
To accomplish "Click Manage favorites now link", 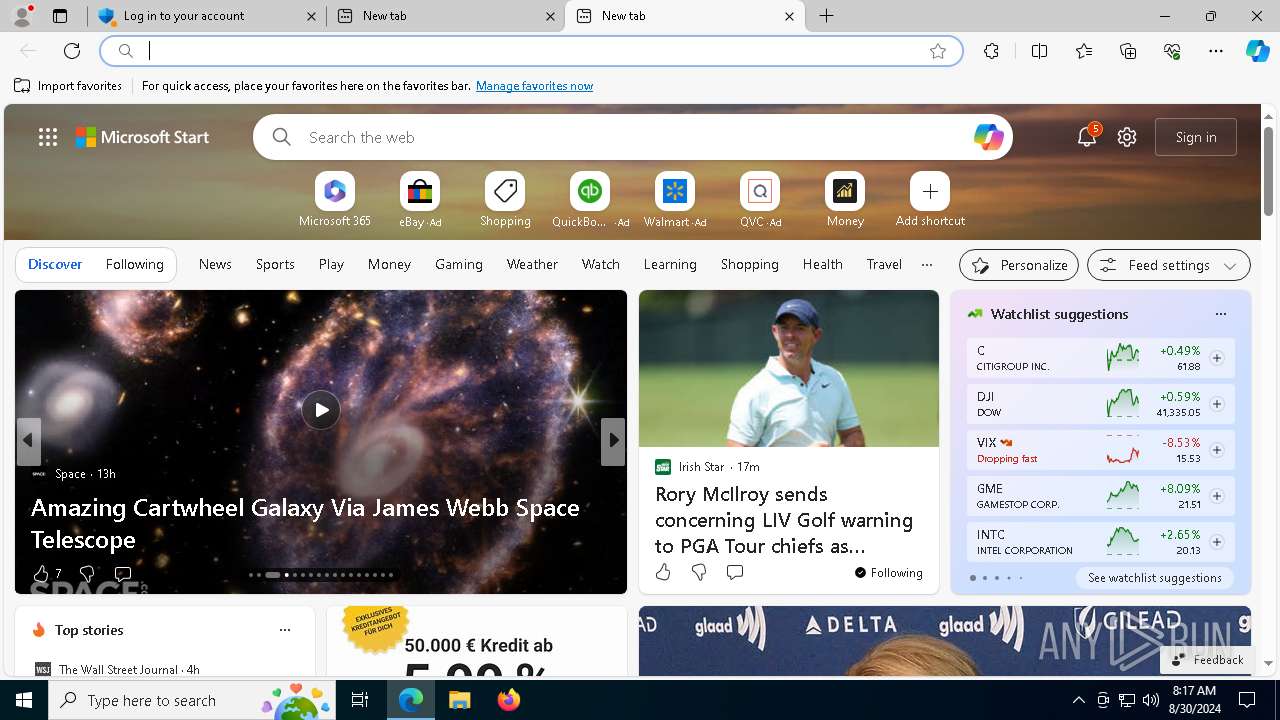I will pyautogui.click(x=534, y=86).
